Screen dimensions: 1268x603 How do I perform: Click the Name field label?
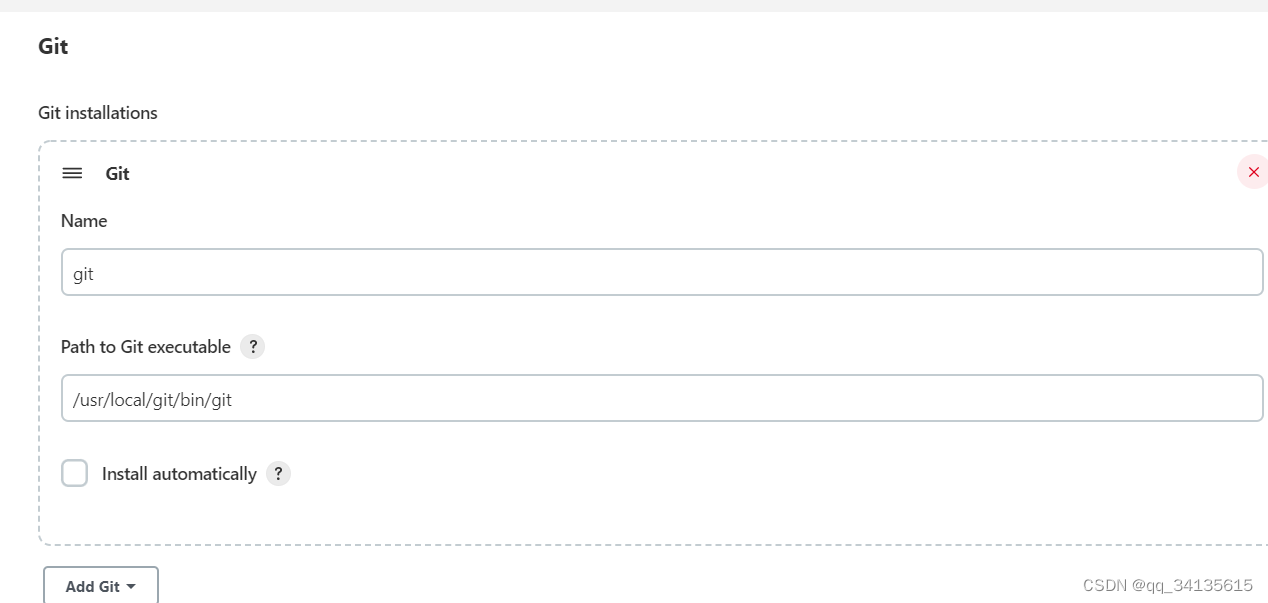pos(84,221)
